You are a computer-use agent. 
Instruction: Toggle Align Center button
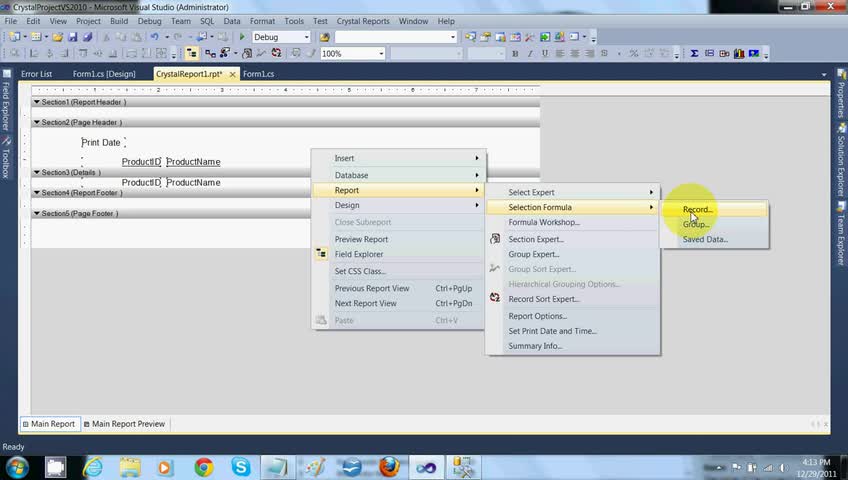tap(574, 53)
